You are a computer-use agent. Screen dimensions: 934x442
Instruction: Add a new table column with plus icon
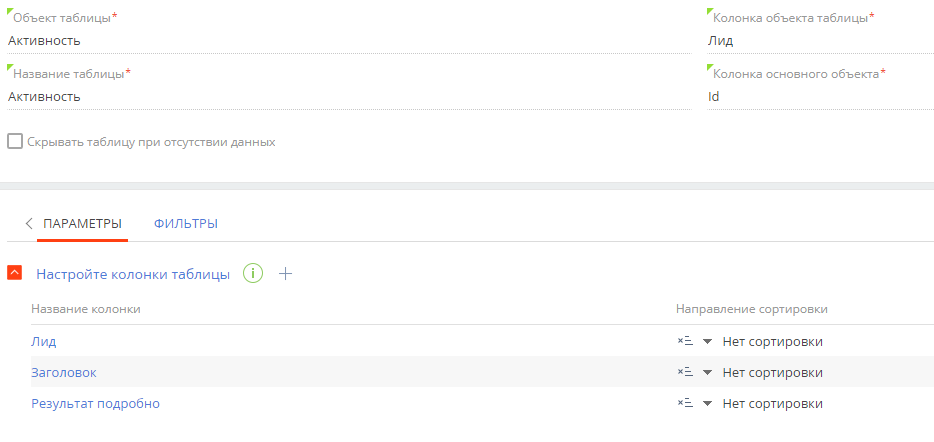[x=286, y=274]
